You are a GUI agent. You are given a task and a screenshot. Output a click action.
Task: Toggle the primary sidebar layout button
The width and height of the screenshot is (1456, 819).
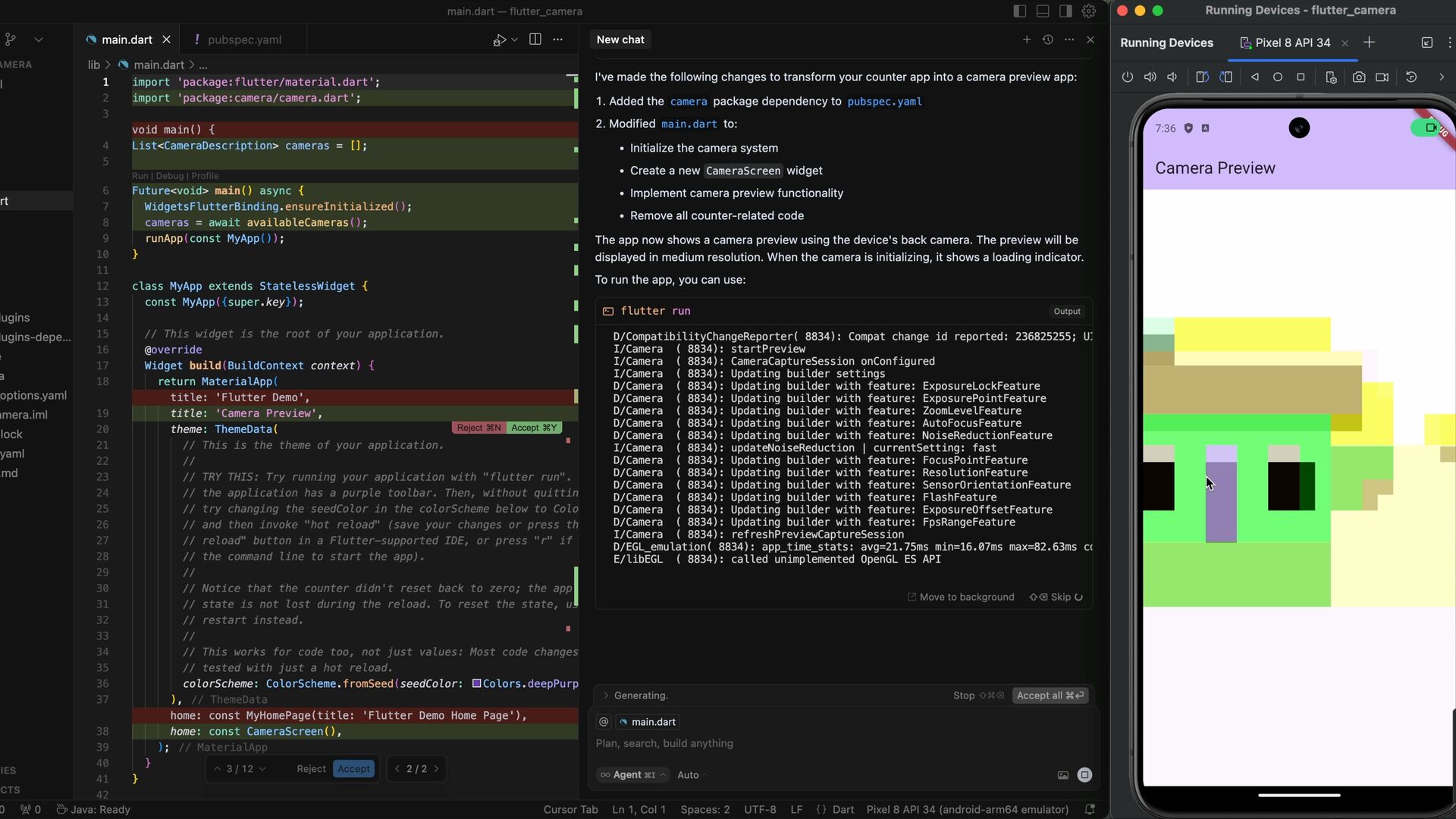1020,11
